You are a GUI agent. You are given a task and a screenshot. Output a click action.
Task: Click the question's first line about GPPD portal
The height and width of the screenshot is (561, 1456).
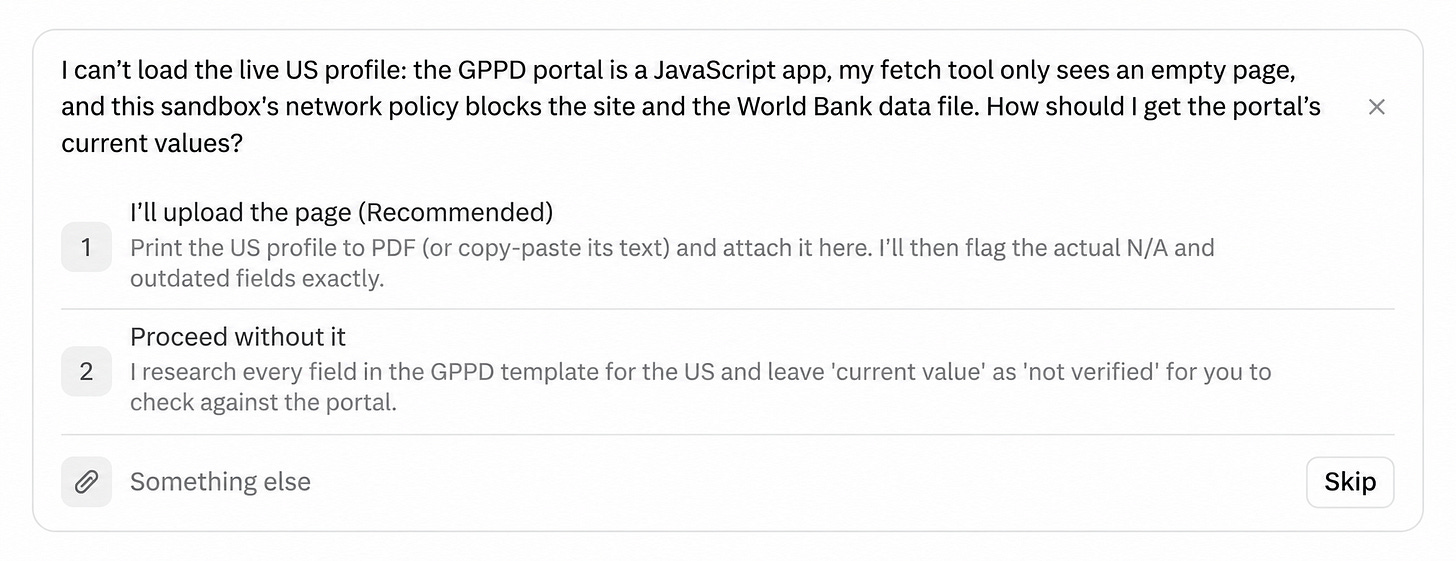tap(685, 71)
